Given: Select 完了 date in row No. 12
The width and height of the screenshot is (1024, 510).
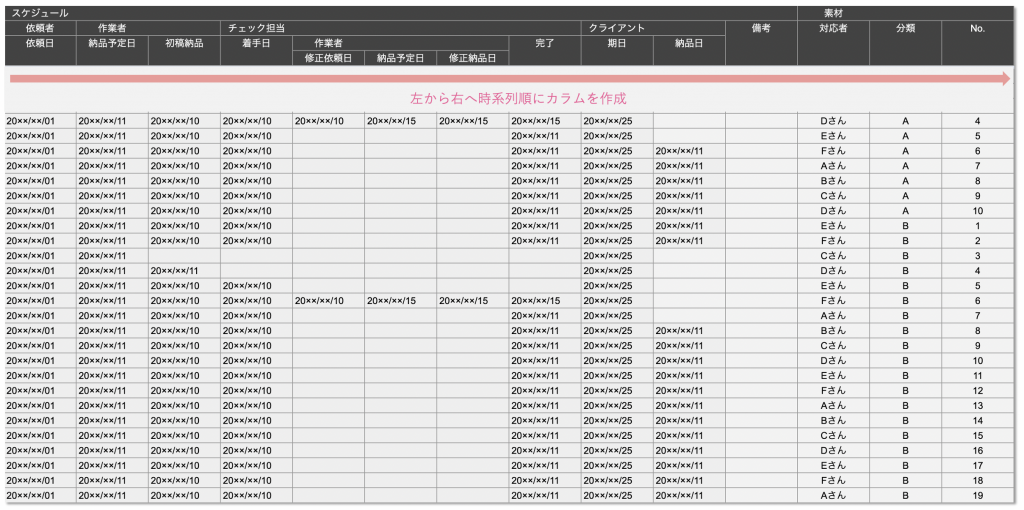Looking at the screenshot, I should click(545, 390).
